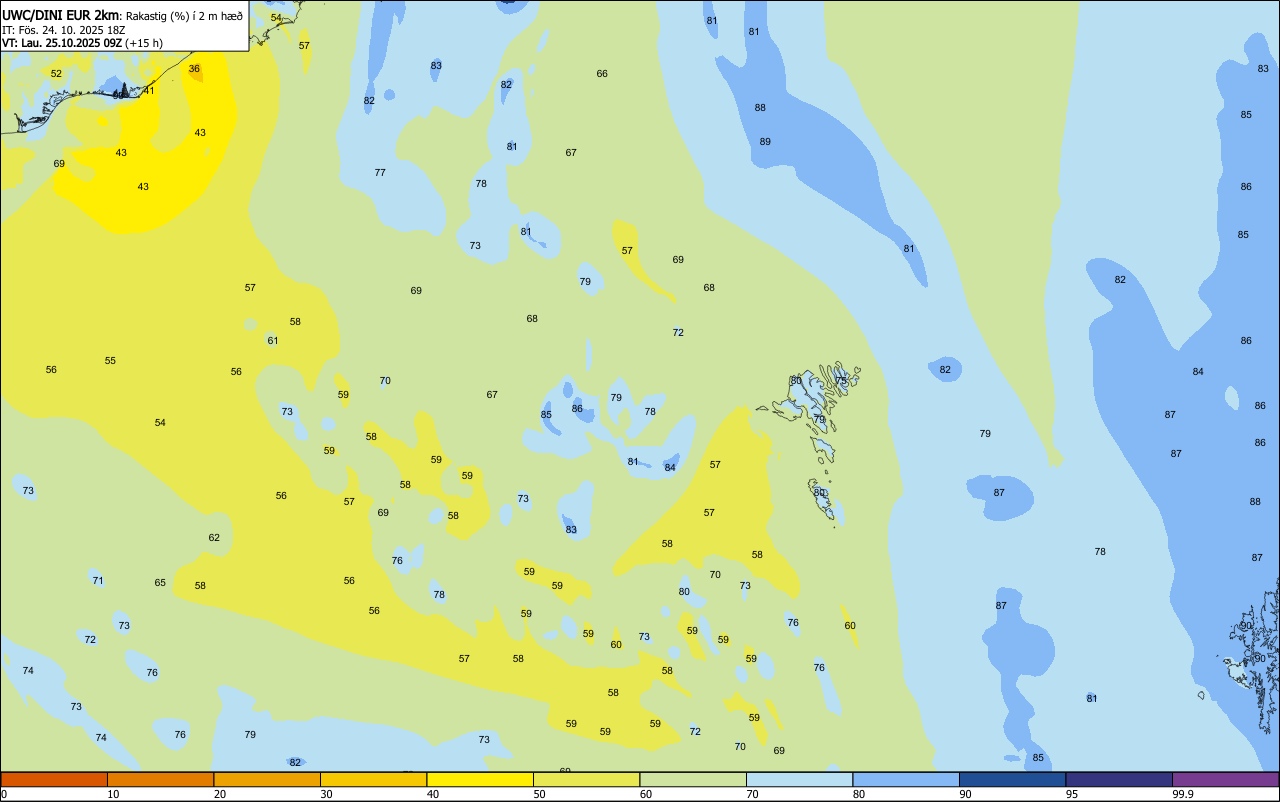Click the 30 legend tick label
This screenshot has width=1280, height=802.
326,794
